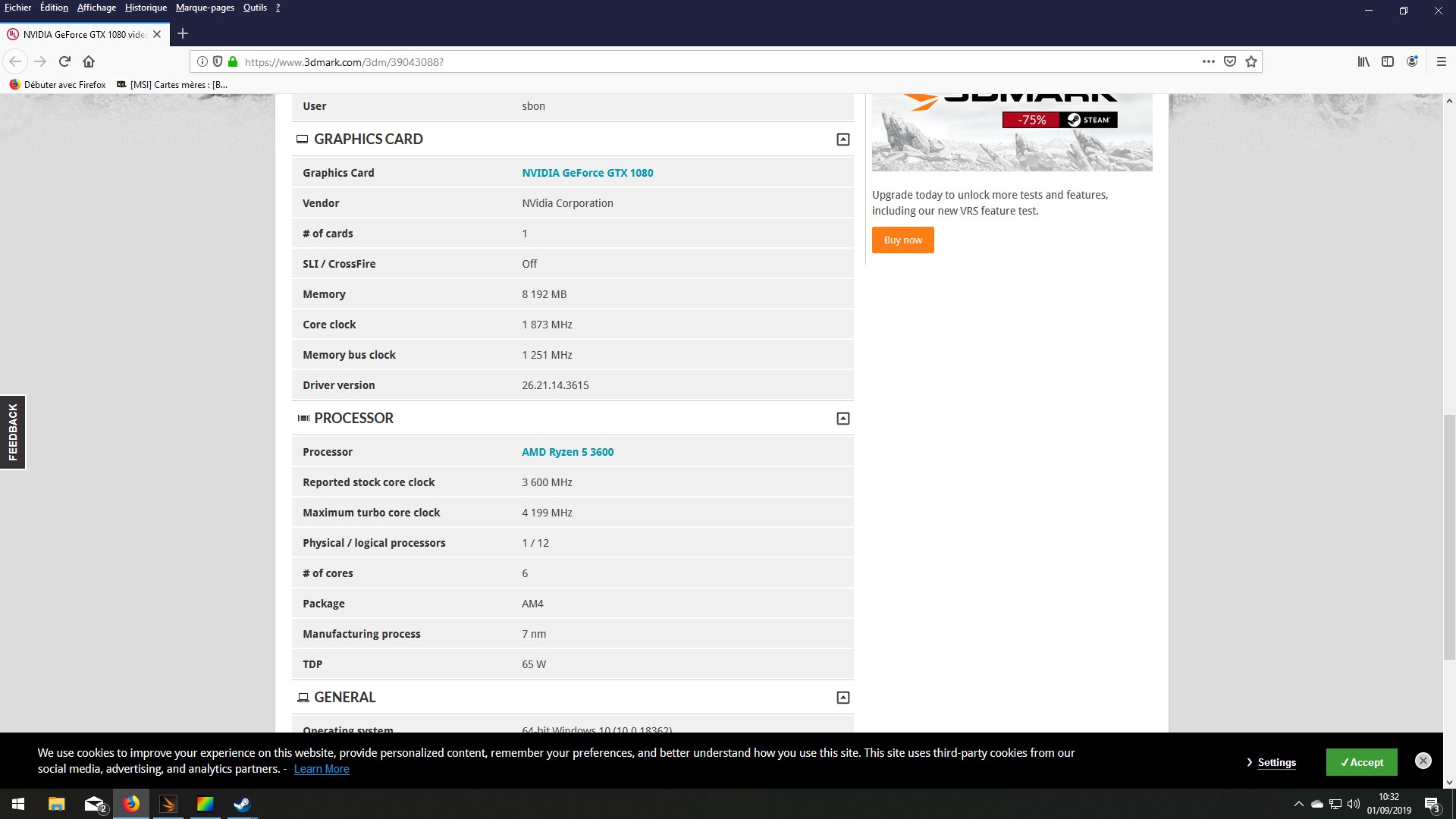Image resolution: width=1456 pixels, height=819 pixels.
Task: Open the taskbar clock and calendar
Action: coord(1389,804)
